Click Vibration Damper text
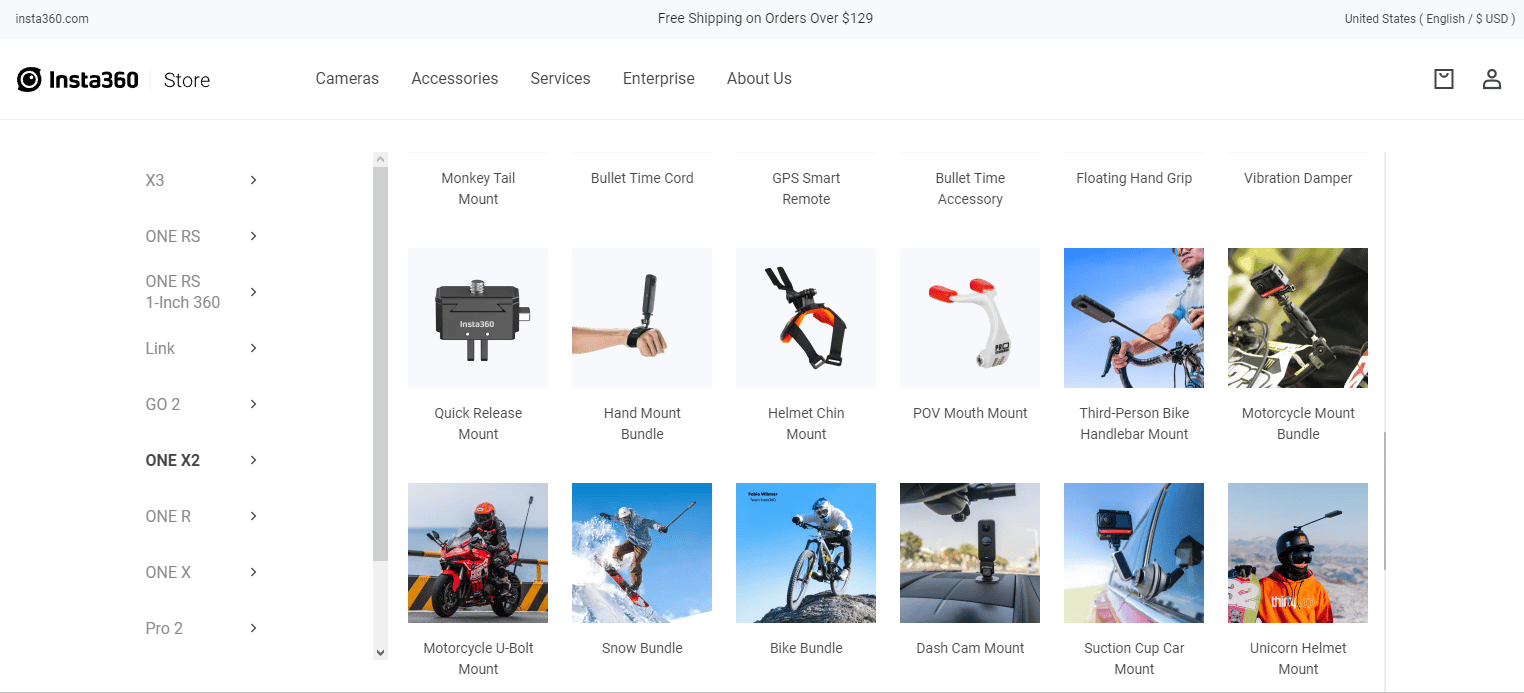Image resolution: width=1524 pixels, height=693 pixels. click(1298, 178)
